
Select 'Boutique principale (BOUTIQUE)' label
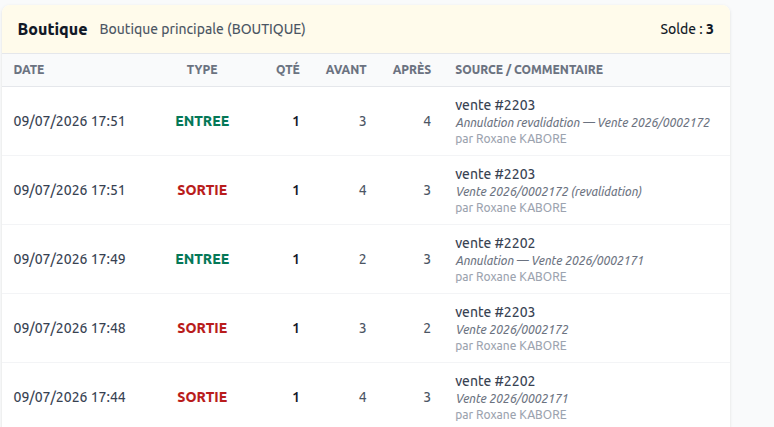(x=202, y=29)
